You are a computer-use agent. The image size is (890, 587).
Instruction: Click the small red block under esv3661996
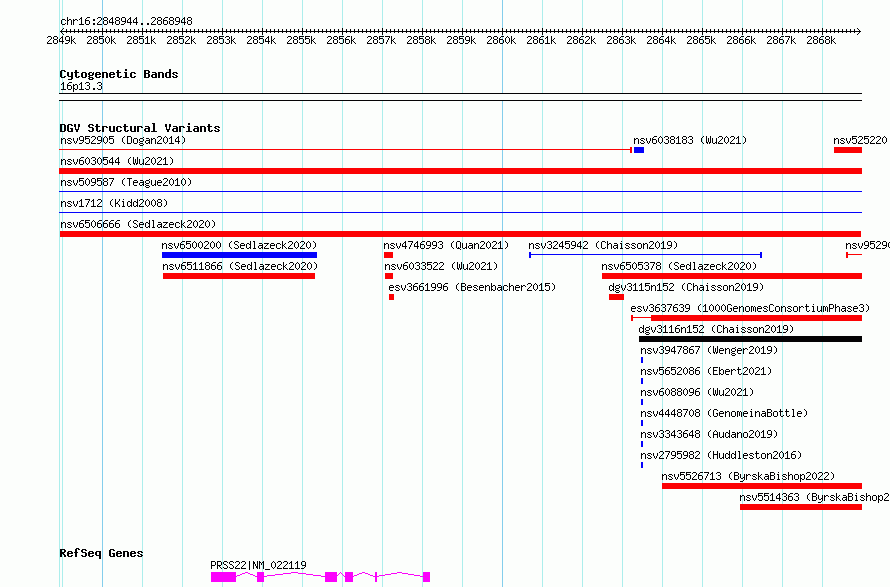pos(392,297)
